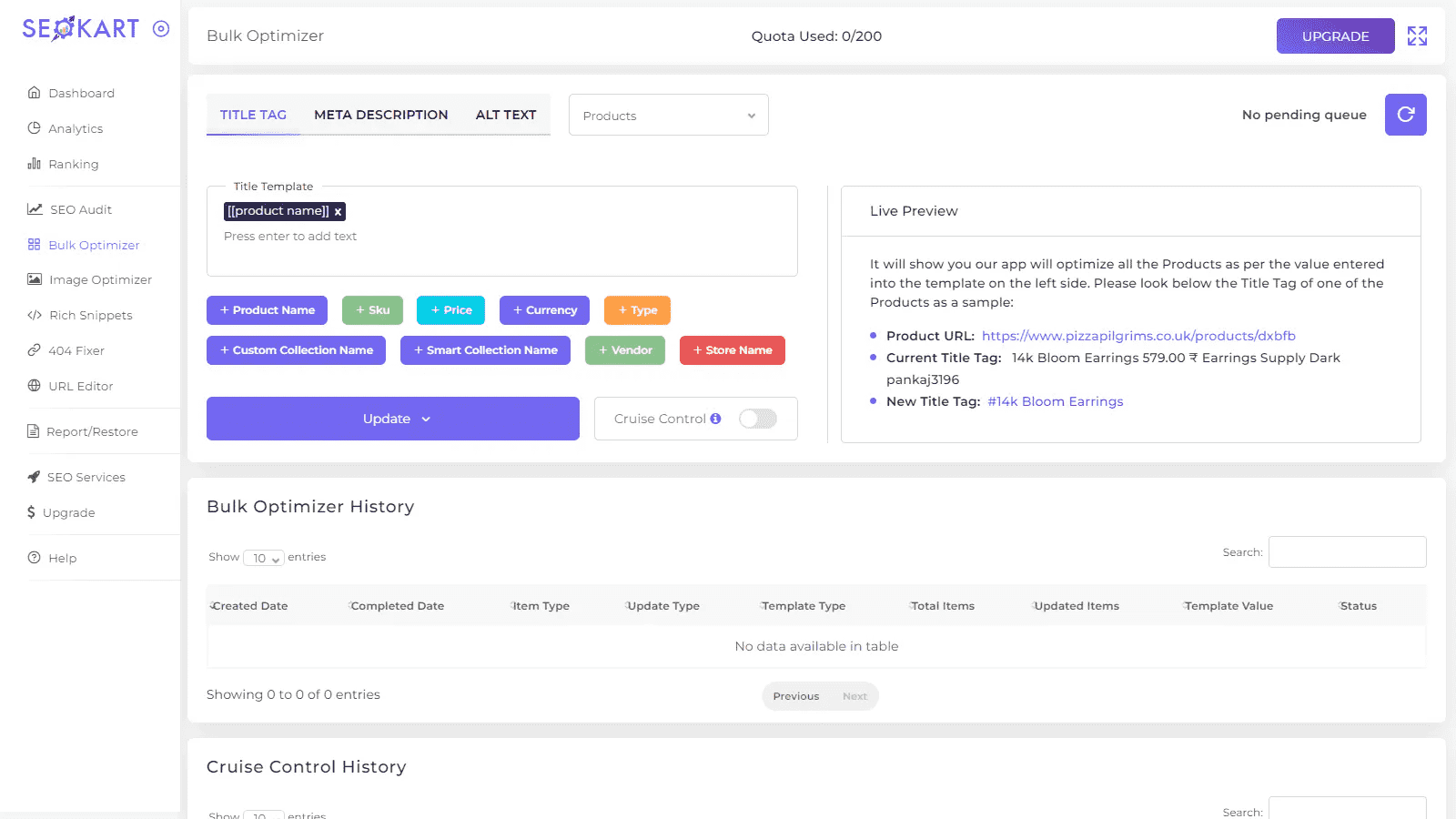The image size is (1456, 819).
Task: Switch to the META DESCRIPTION tab
Action: click(x=380, y=115)
